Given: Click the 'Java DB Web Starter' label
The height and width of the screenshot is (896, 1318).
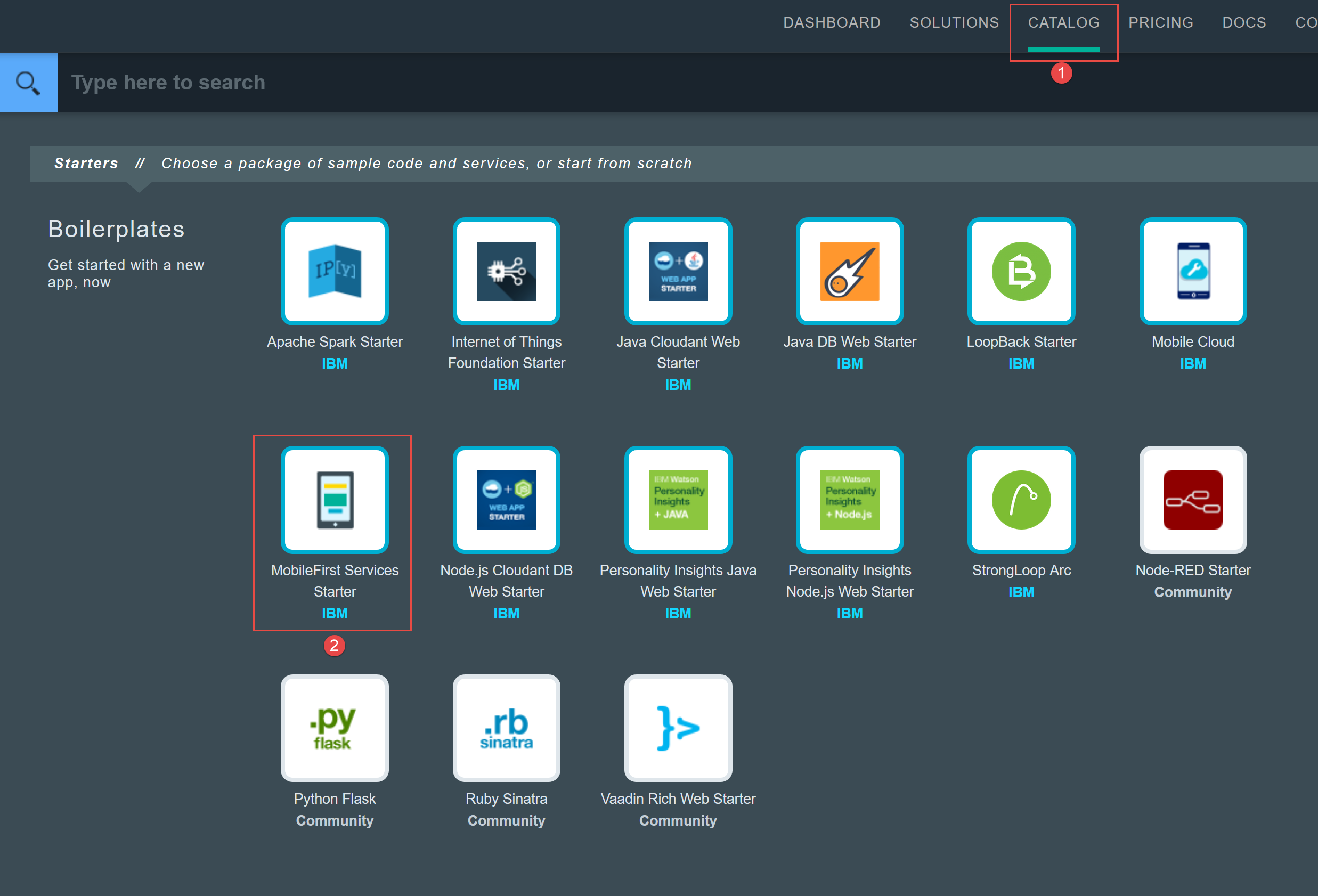Looking at the screenshot, I should click(x=850, y=342).
